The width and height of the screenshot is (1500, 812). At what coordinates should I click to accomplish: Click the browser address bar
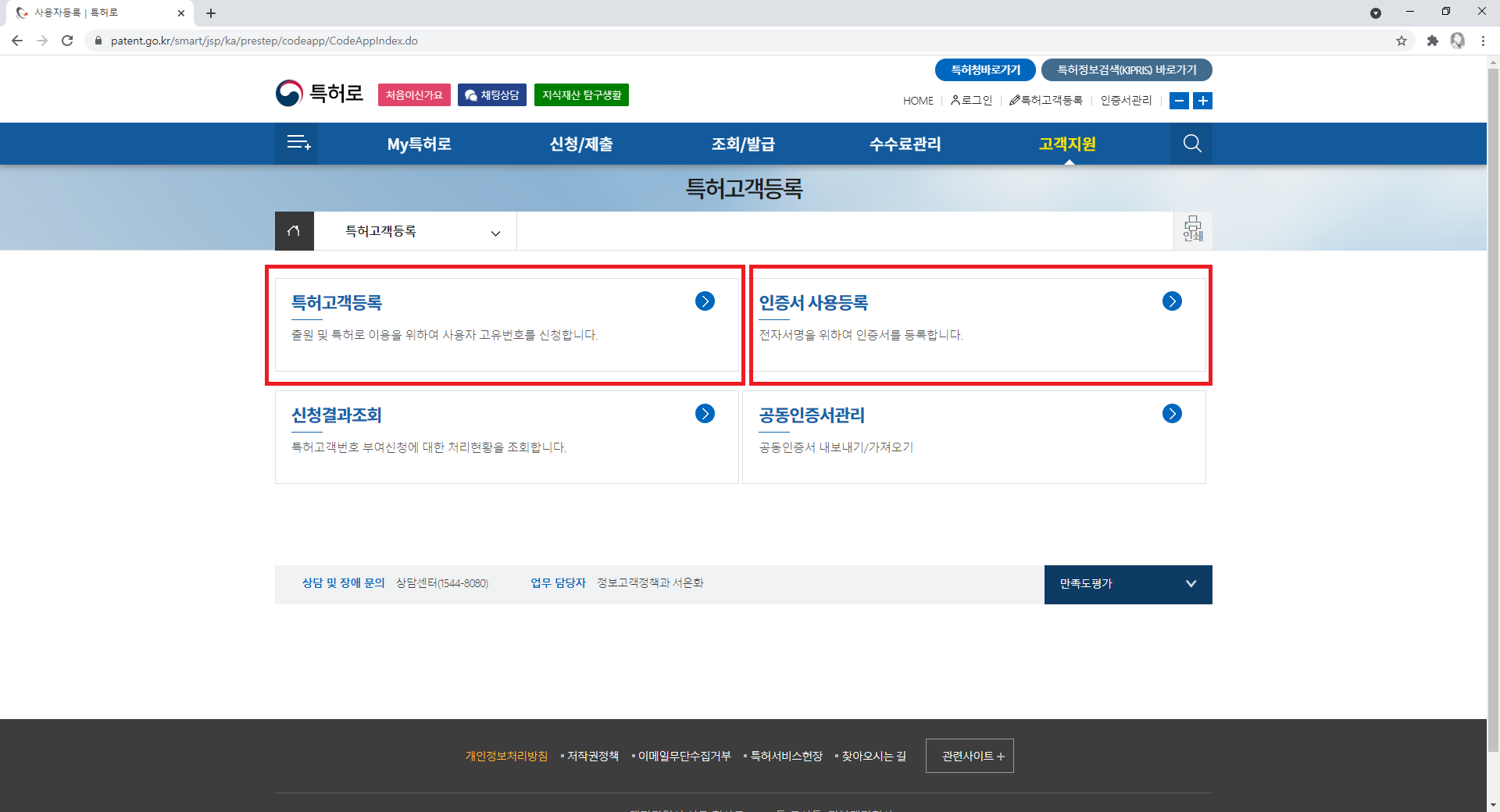tap(469, 40)
